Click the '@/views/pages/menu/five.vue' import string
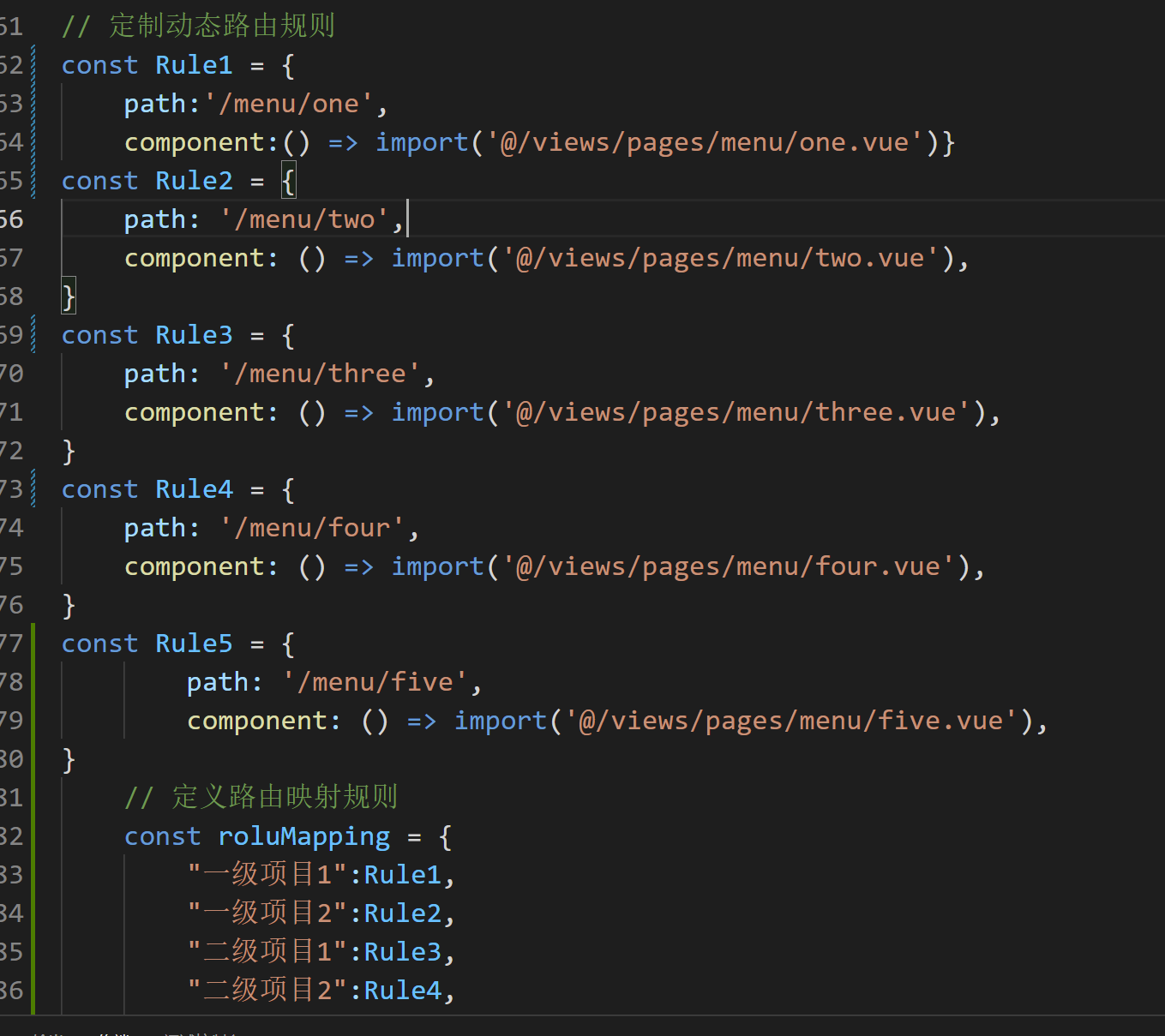The width and height of the screenshot is (1165, 1036). (791, 721)
